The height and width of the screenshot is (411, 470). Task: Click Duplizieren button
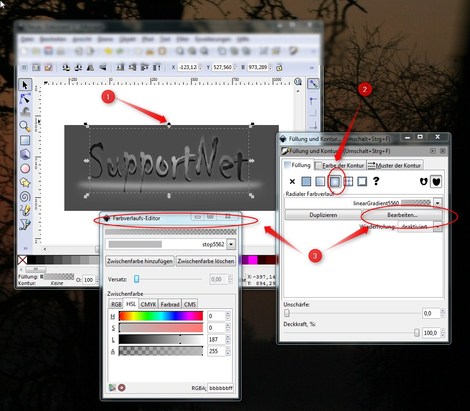point(323,215)
